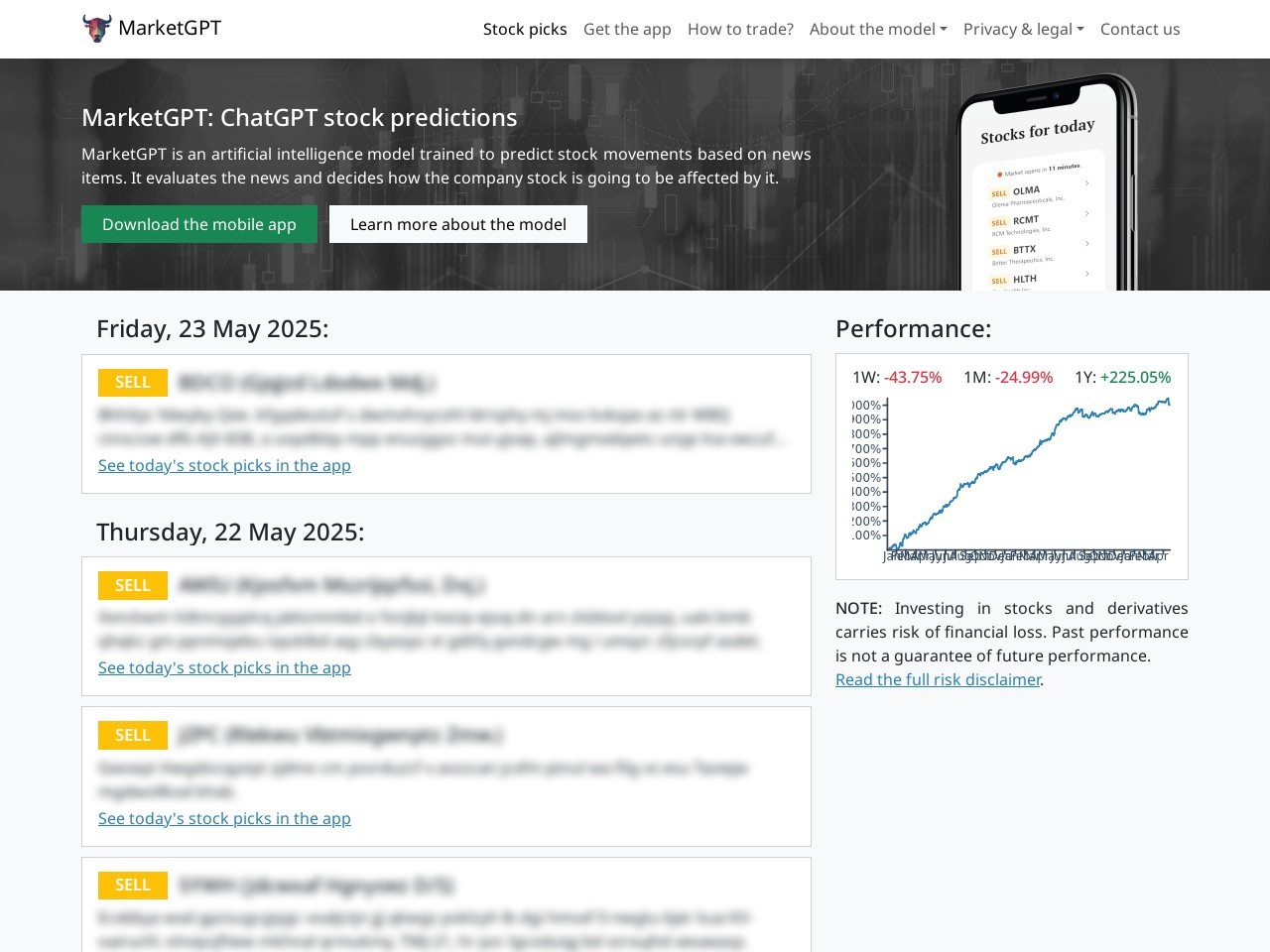
Task: Click Learn more about the model button
Action: [x=458, y=224]
